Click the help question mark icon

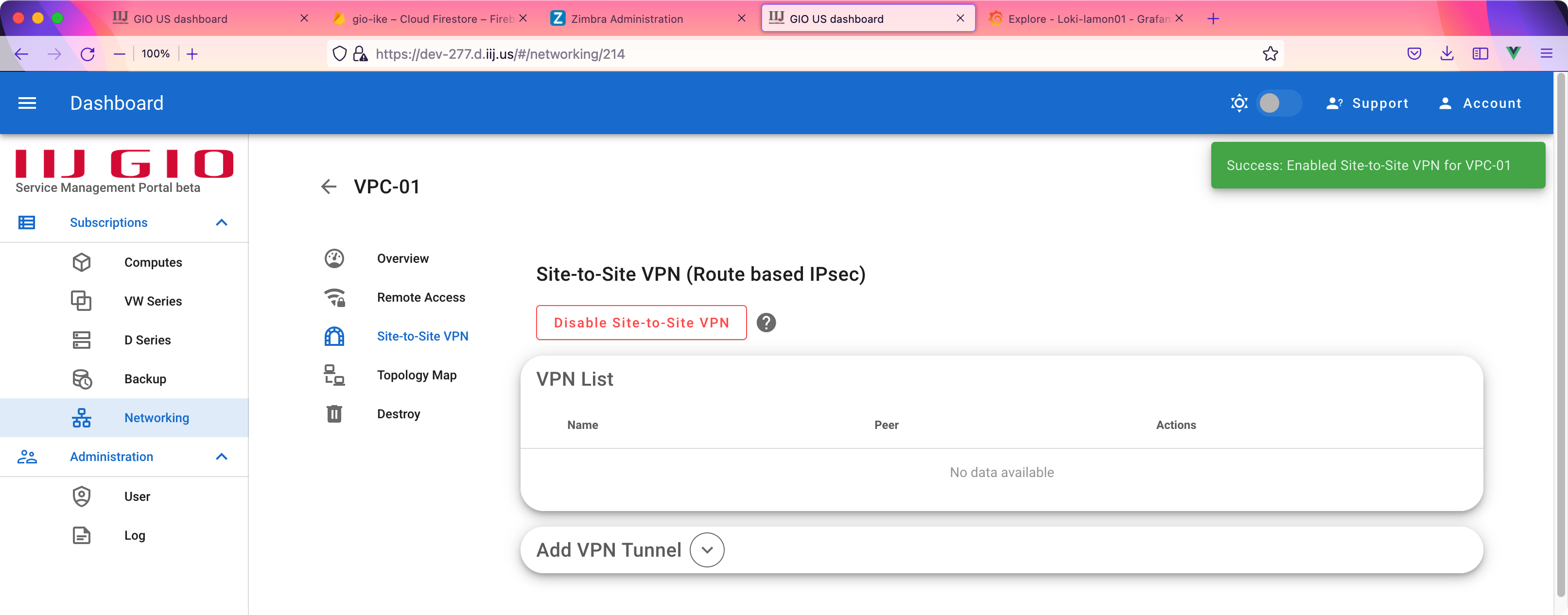[x=766, y=323]
